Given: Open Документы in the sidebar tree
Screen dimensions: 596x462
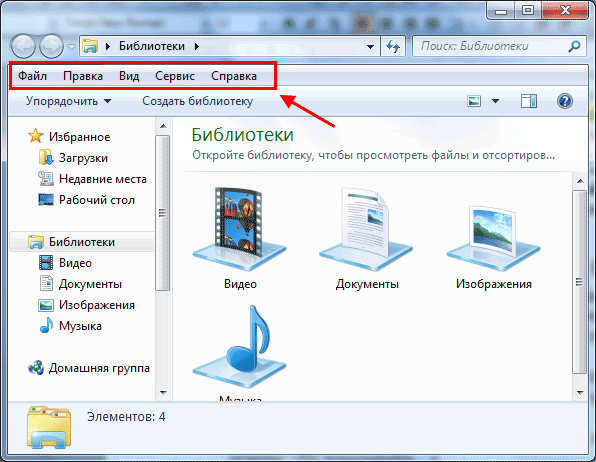Looking at the screenshot, I should click(x=90, y=284).
